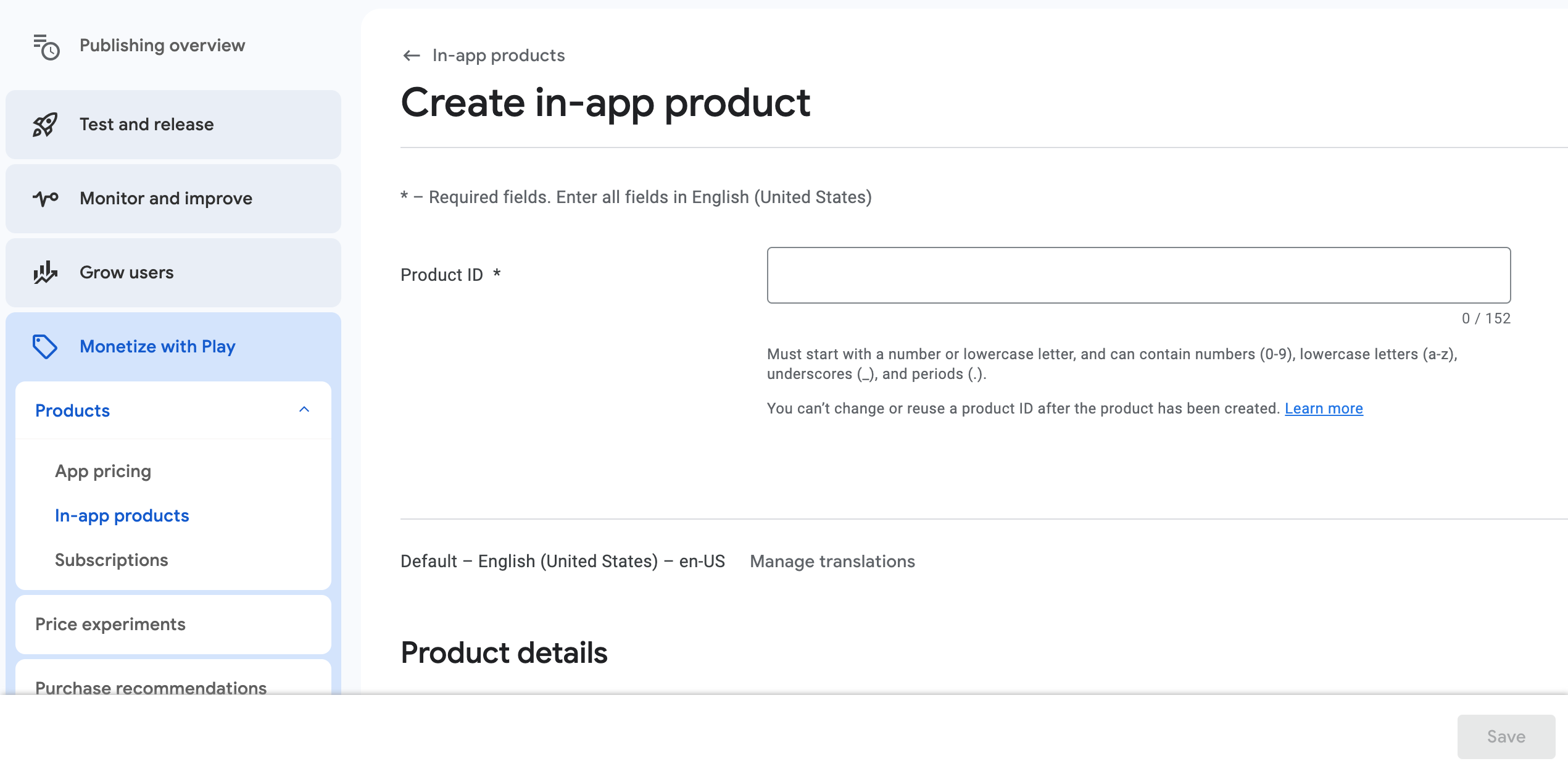Viewport: 1568px width, 769px height.
Task: Click the Grow users chart icon
Action: pos(45,272)
